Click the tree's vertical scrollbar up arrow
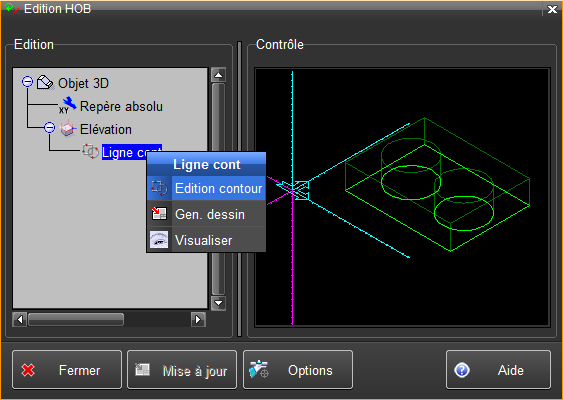The image size is (563, 400). pos(218,75)
